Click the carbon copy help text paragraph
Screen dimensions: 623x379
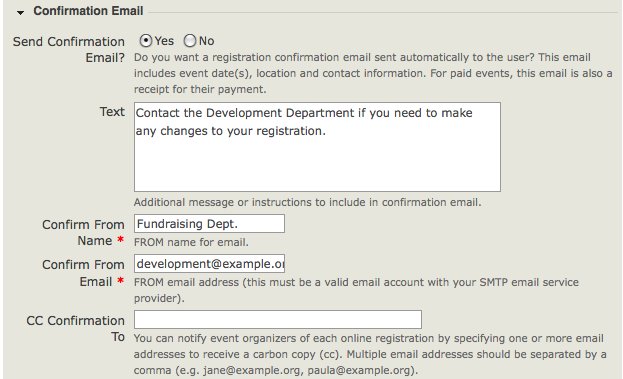(x=370, y=354)
